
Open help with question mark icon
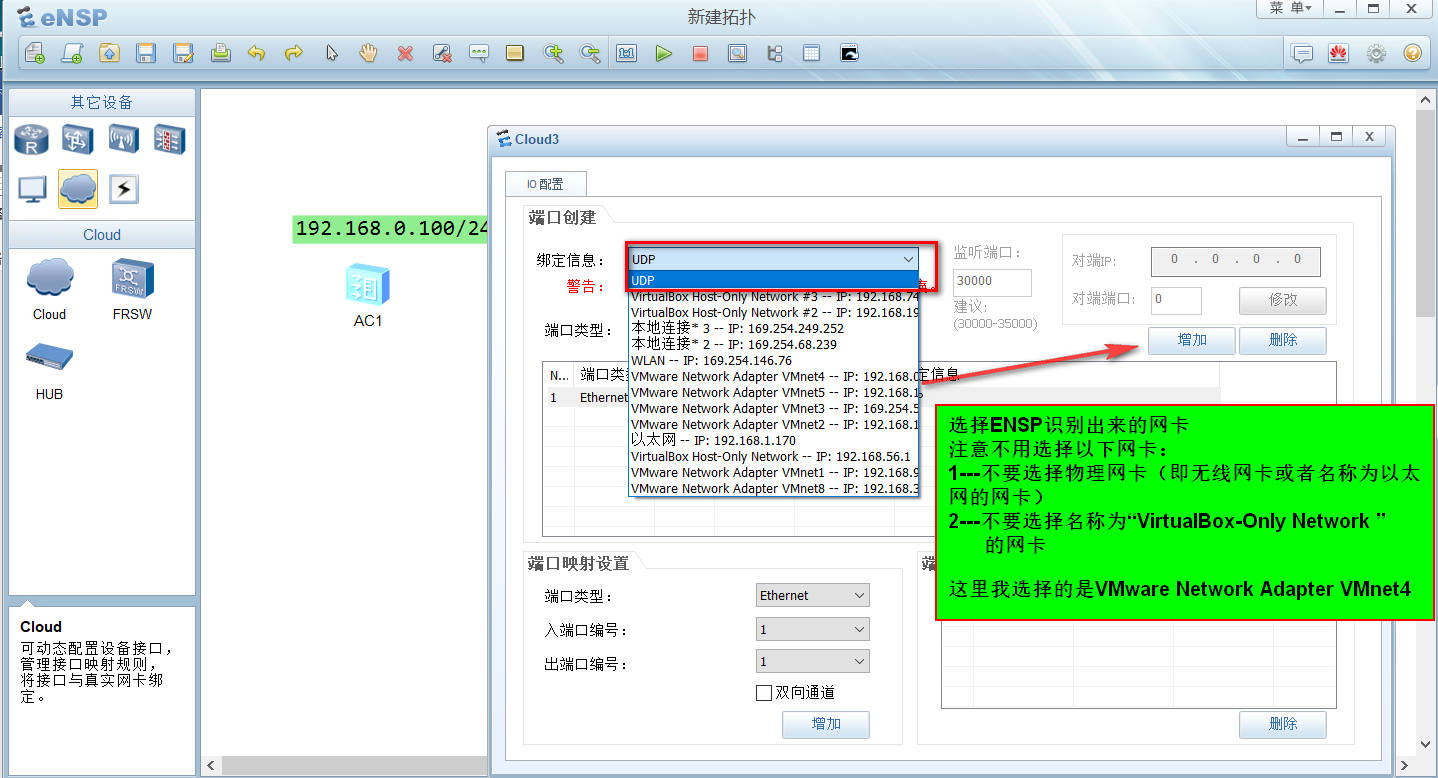click(1412, 53)
